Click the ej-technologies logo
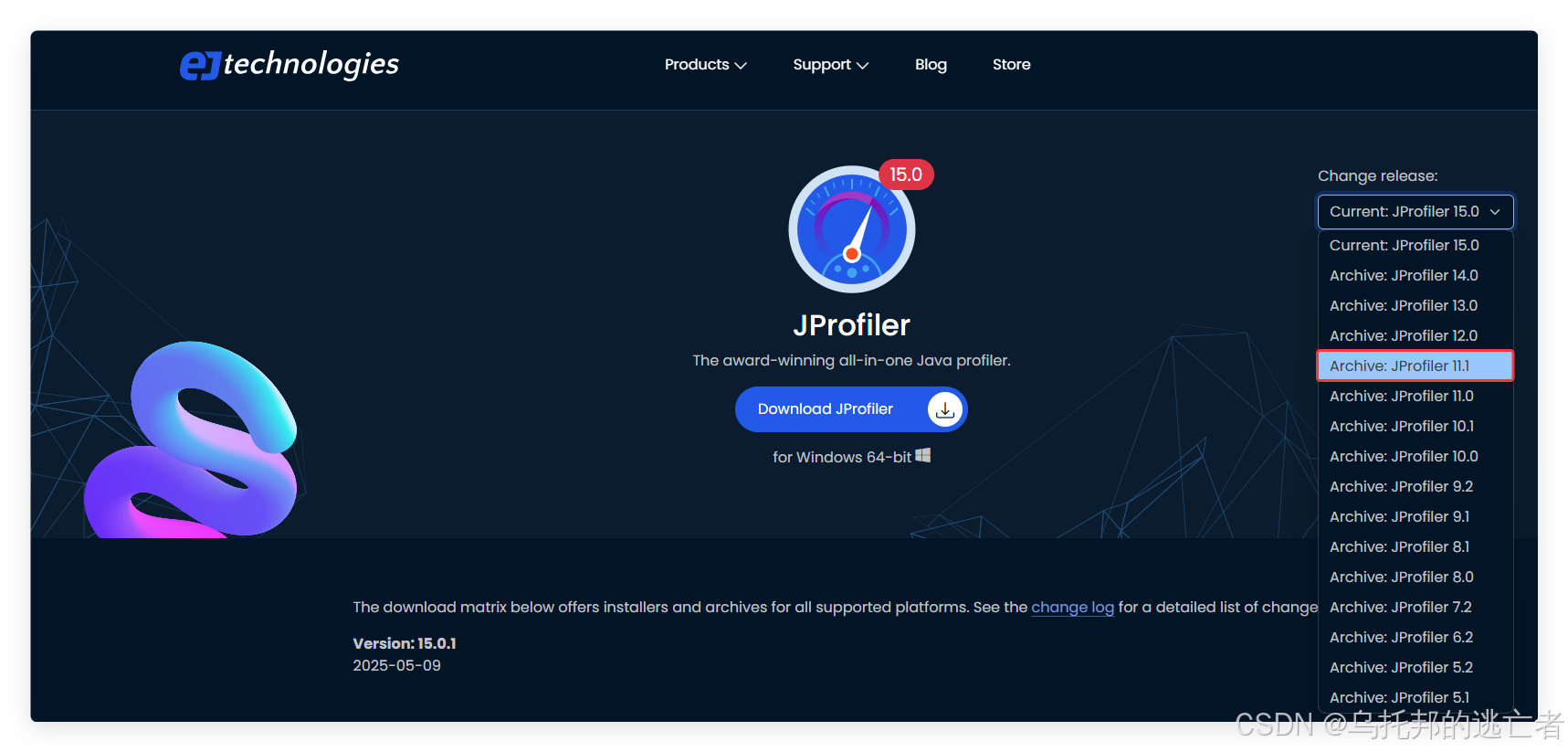This screenshot has width=1568, height=752. click(x=289, y=64)
